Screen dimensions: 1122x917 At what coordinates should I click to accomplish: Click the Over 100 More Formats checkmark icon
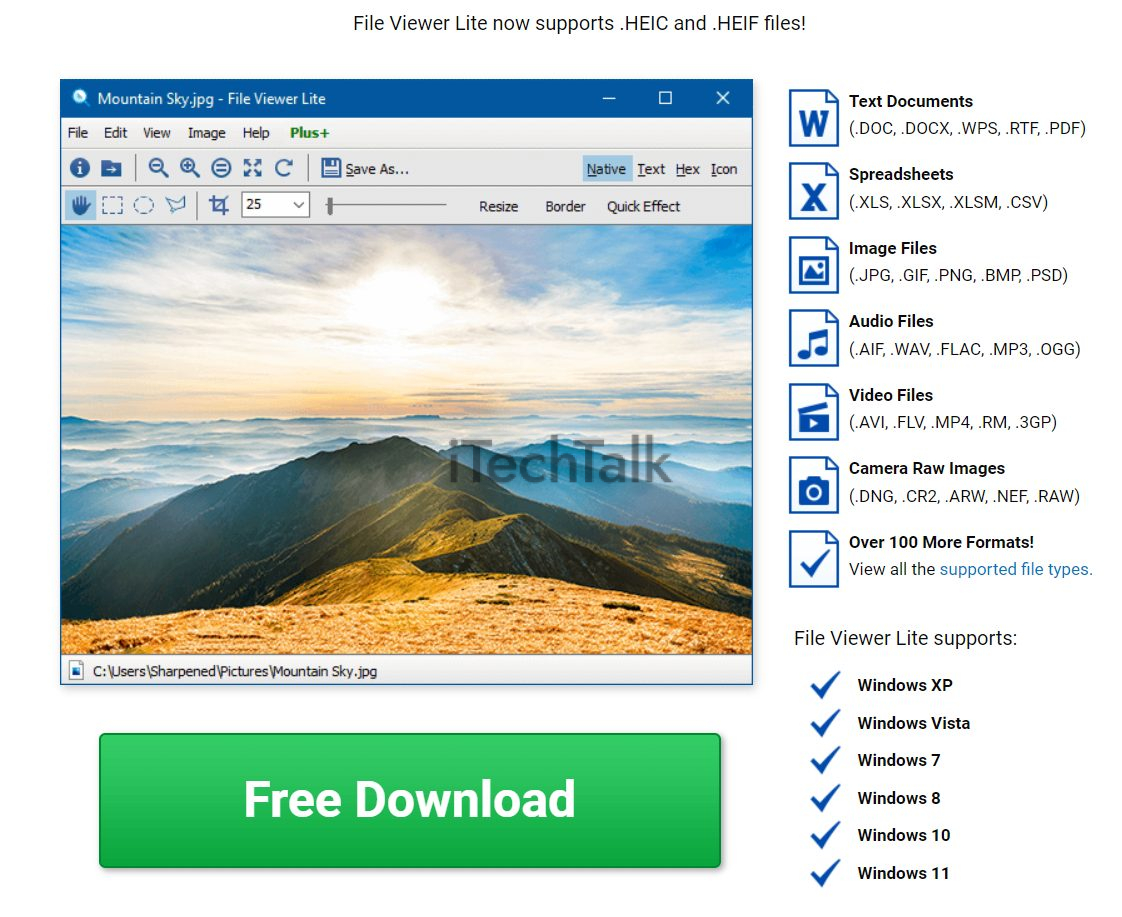click(814, 559)
